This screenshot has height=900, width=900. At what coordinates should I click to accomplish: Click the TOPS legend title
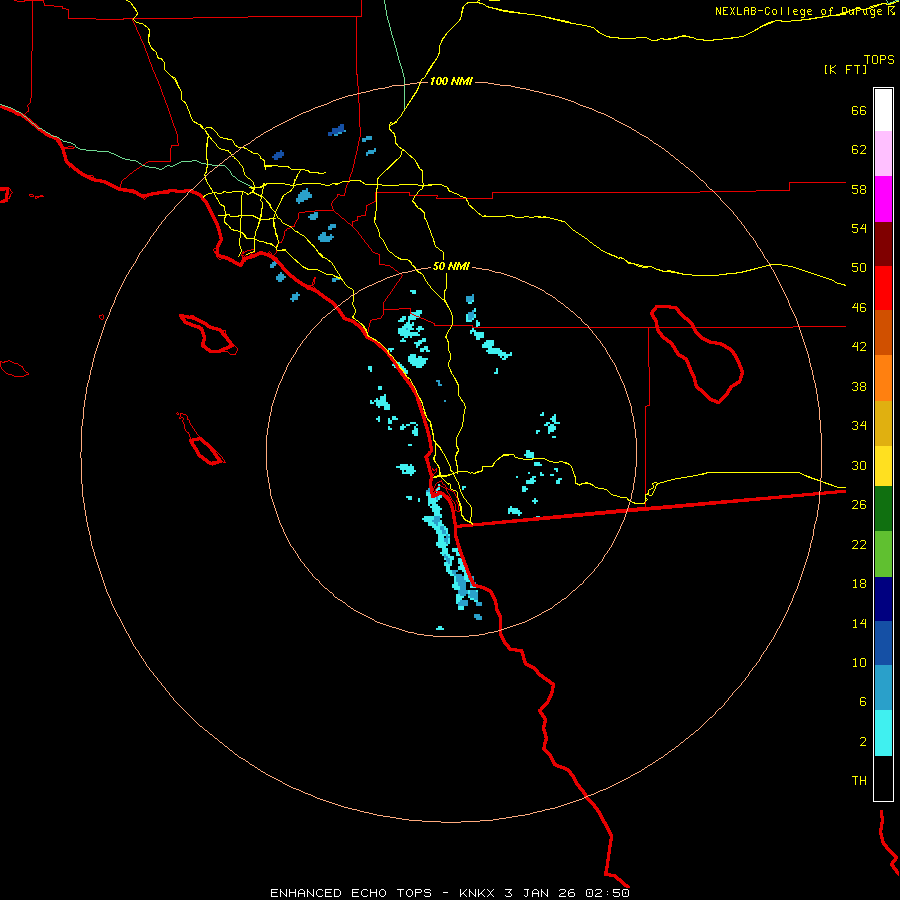tap(879, 60)
